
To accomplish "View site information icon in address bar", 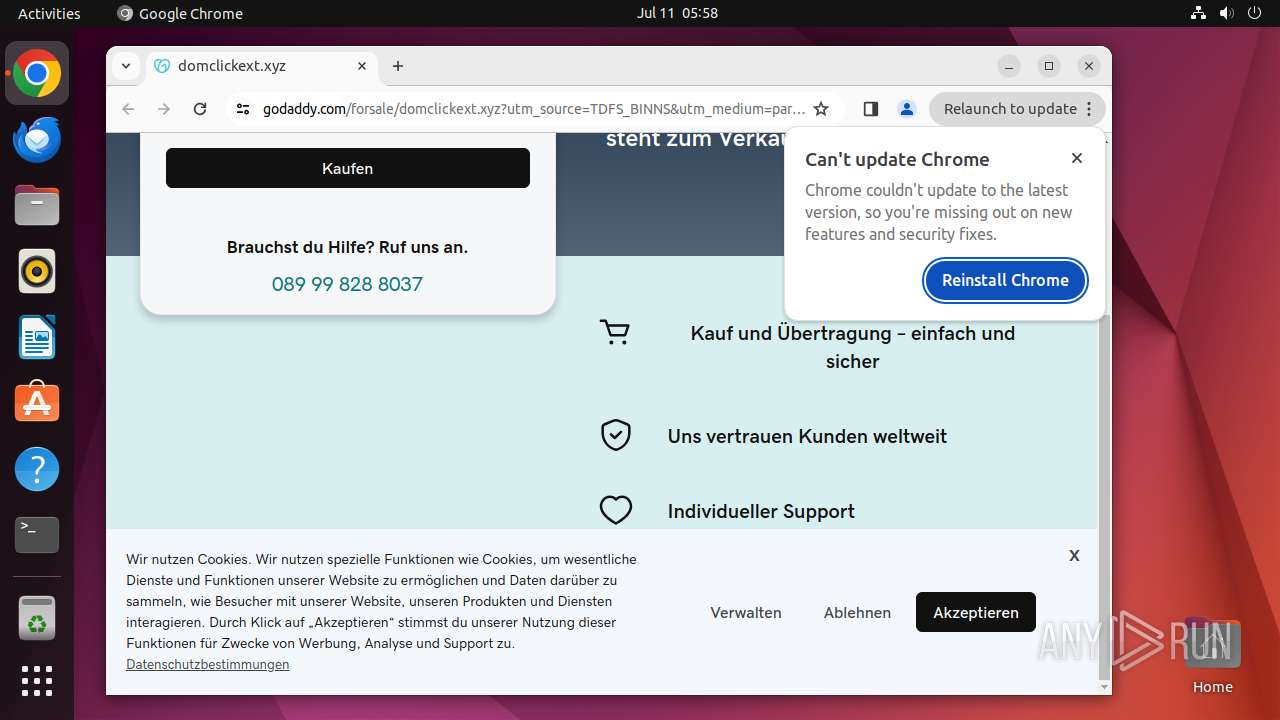I will (x=243, y=109).
